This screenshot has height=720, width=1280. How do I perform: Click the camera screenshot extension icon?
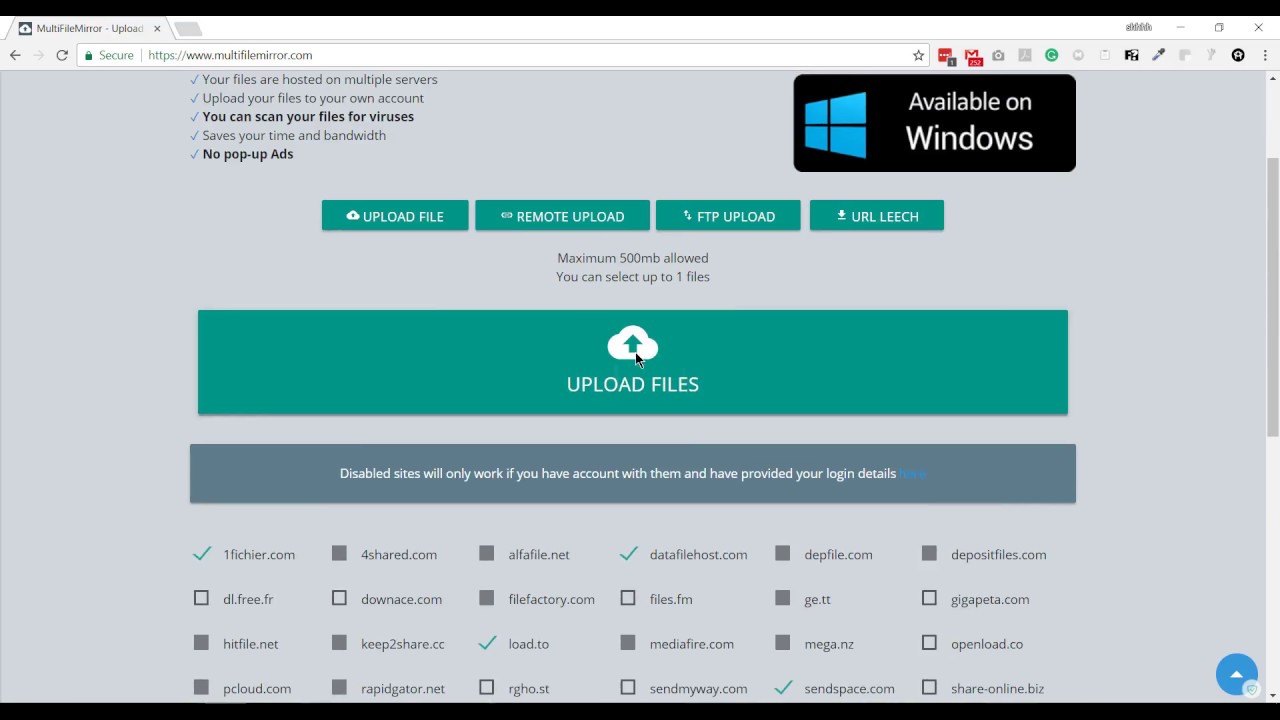click(x=998, y=55)
